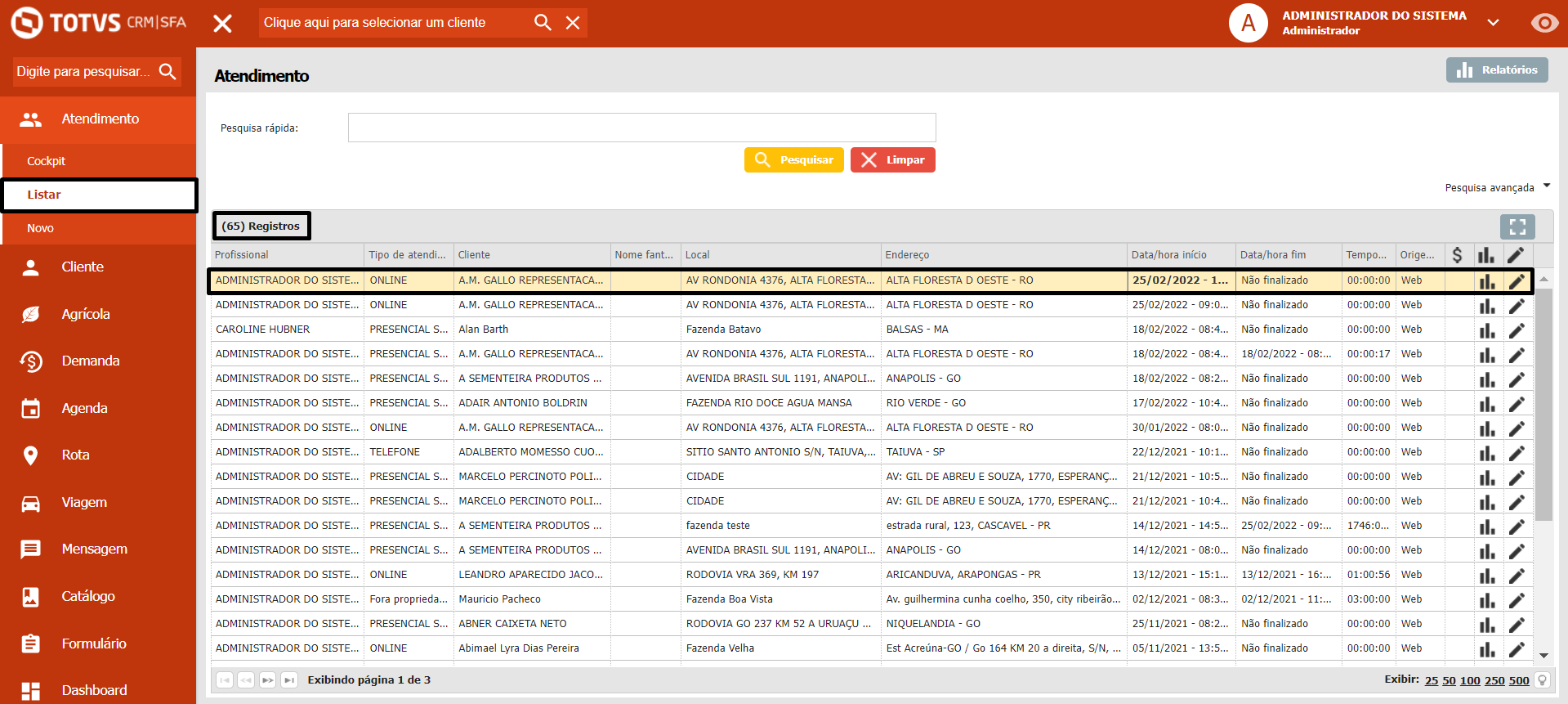1568x704 pixels.
Task: Click the 01:00:56 time cell
Action: pyautogui.click(x=1369, y=575)
